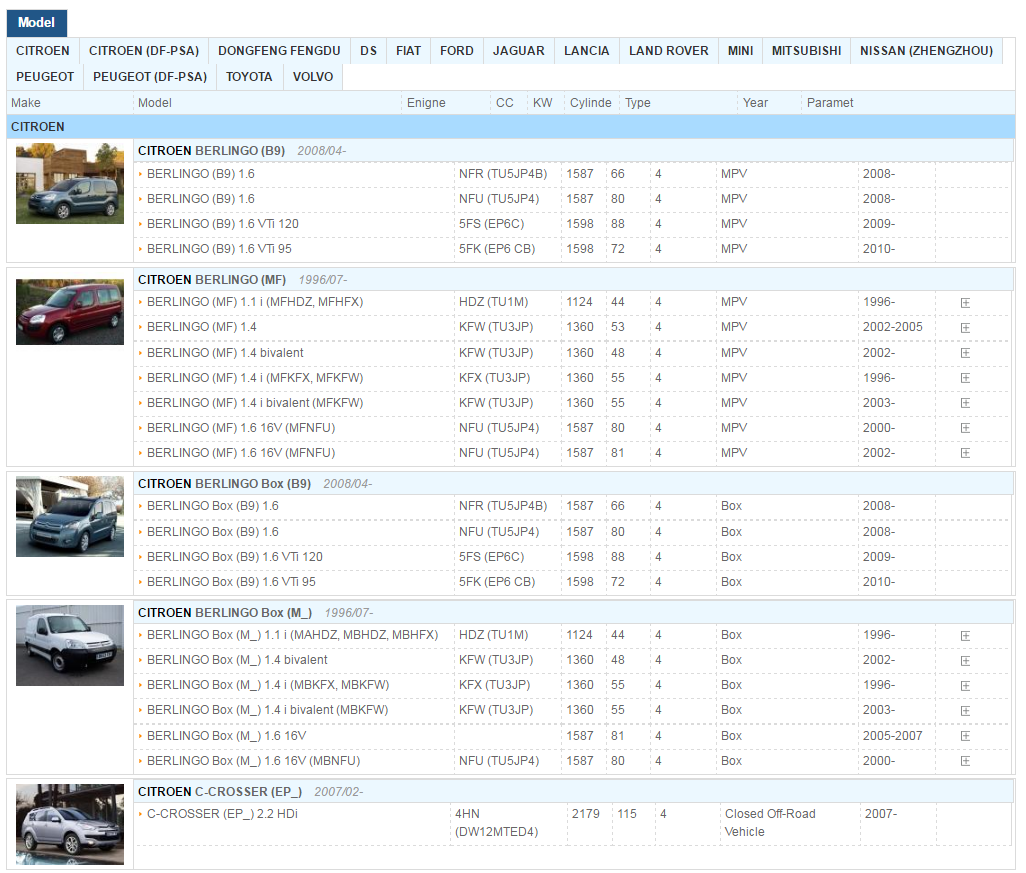The width and height of the screenshot is (1026, 873).
Task: Click the Cylinde column header
Action: [591, 103]
